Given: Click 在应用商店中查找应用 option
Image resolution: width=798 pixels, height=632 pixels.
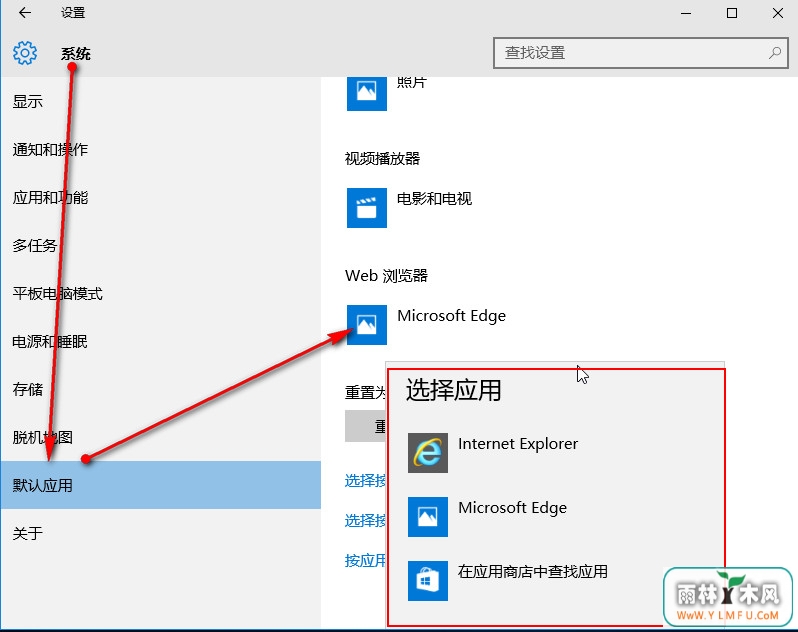Looking at the screenshot, I should point(532,571).
